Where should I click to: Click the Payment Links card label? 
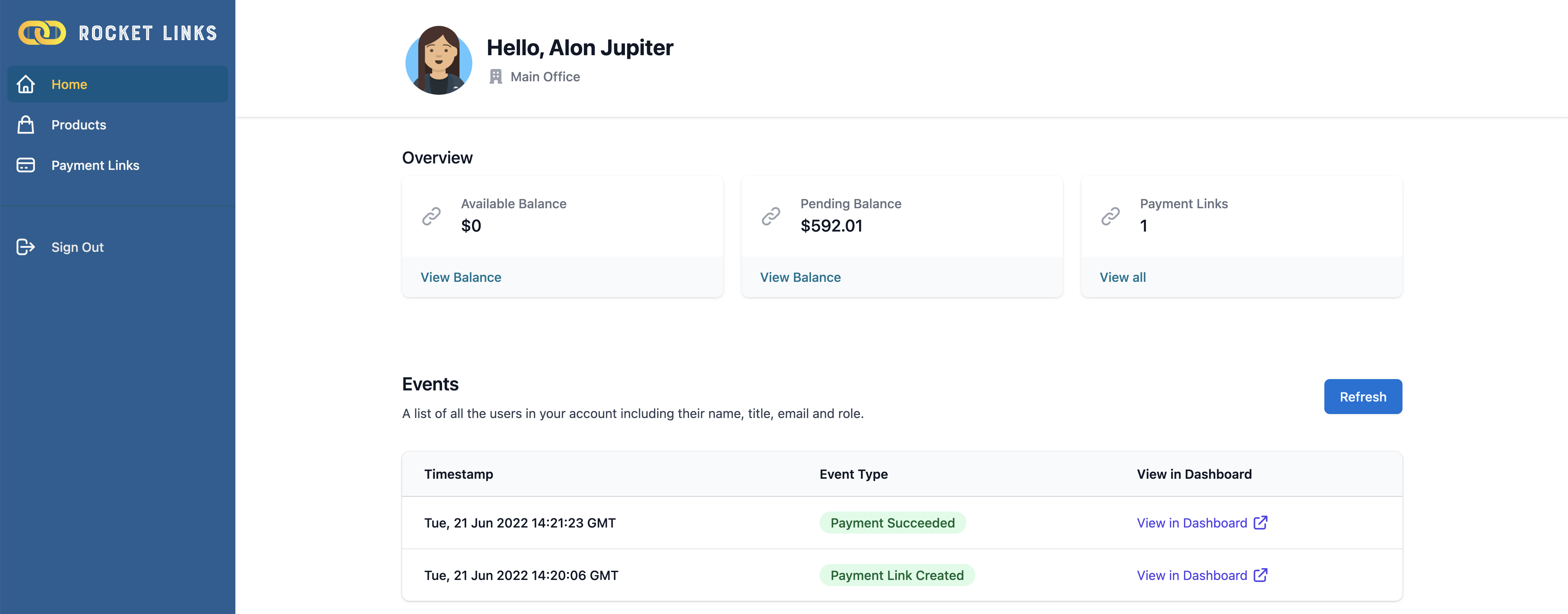1183,203
